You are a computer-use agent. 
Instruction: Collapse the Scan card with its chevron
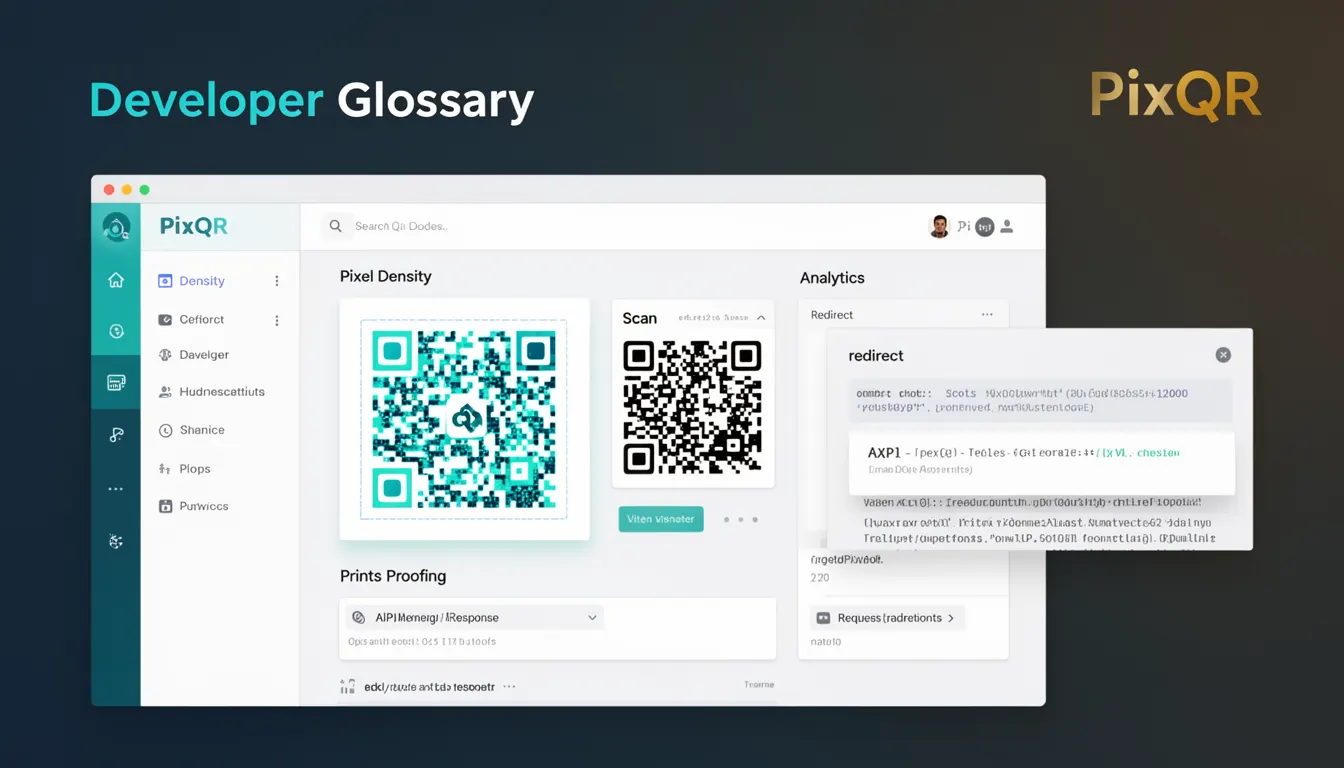761,318
